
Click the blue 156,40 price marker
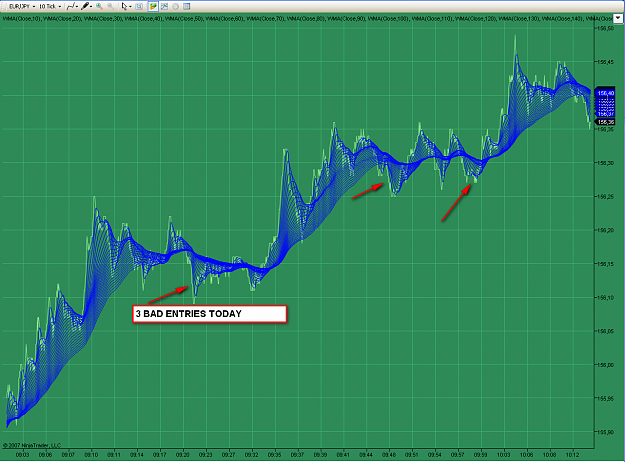click(605, 93)
